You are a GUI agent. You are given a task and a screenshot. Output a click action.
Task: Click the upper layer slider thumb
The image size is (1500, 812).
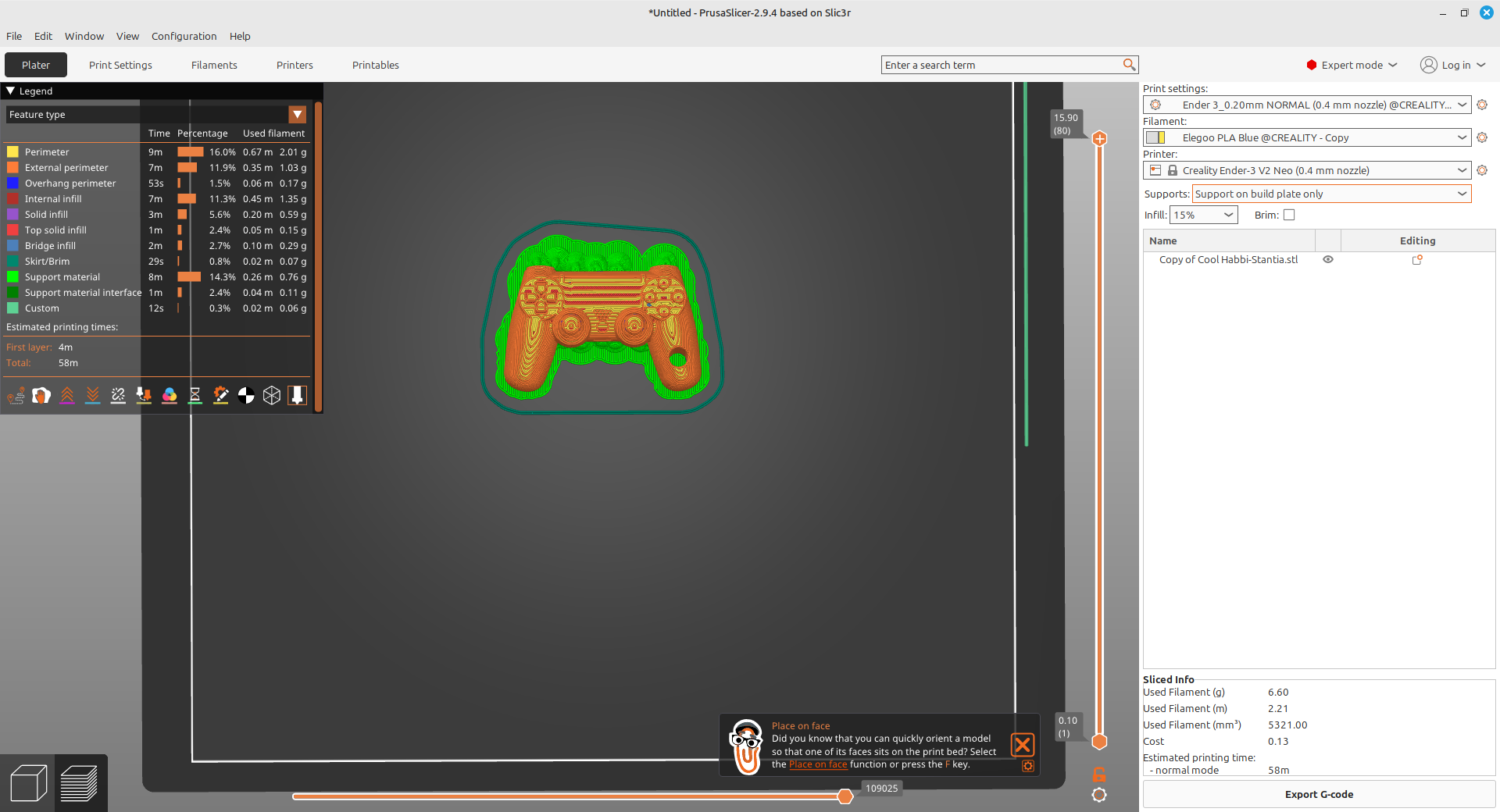click(1099, 139)
